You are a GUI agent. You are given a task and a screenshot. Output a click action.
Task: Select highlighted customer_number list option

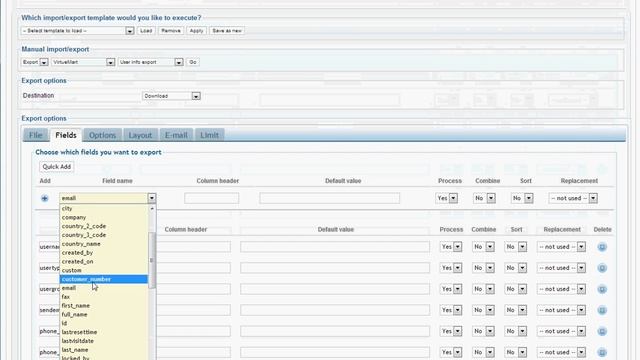(x=104, y=279)
